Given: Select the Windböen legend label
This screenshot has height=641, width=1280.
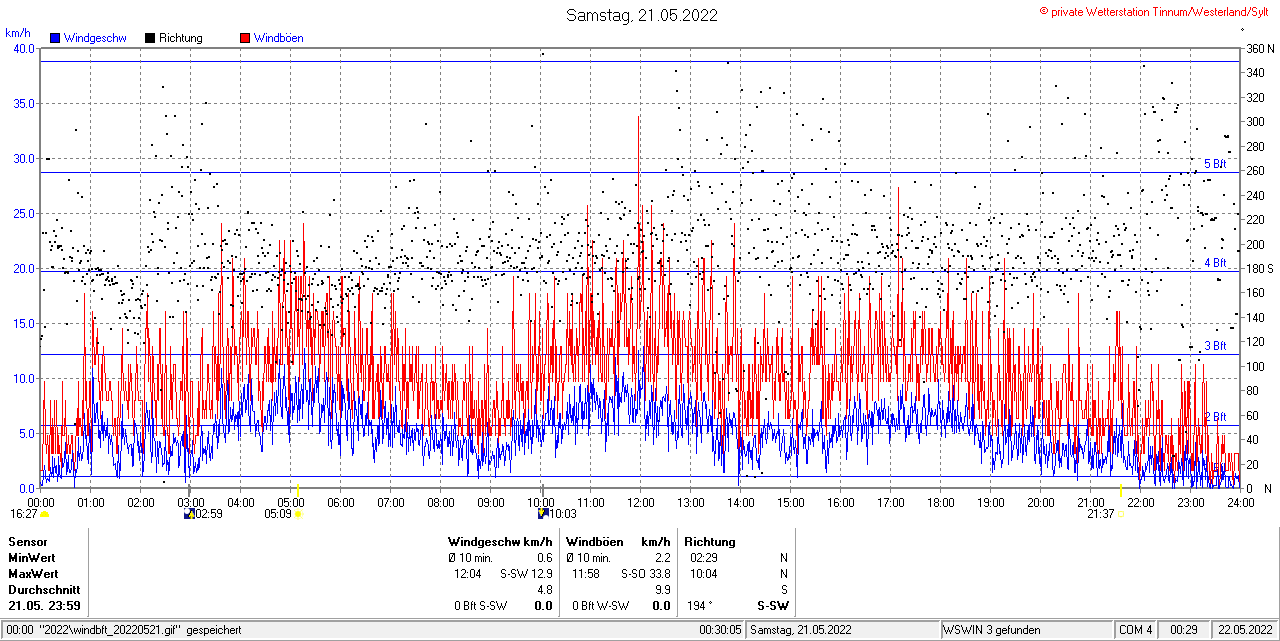Looking at the screenshot, I should tap(279, 38).
